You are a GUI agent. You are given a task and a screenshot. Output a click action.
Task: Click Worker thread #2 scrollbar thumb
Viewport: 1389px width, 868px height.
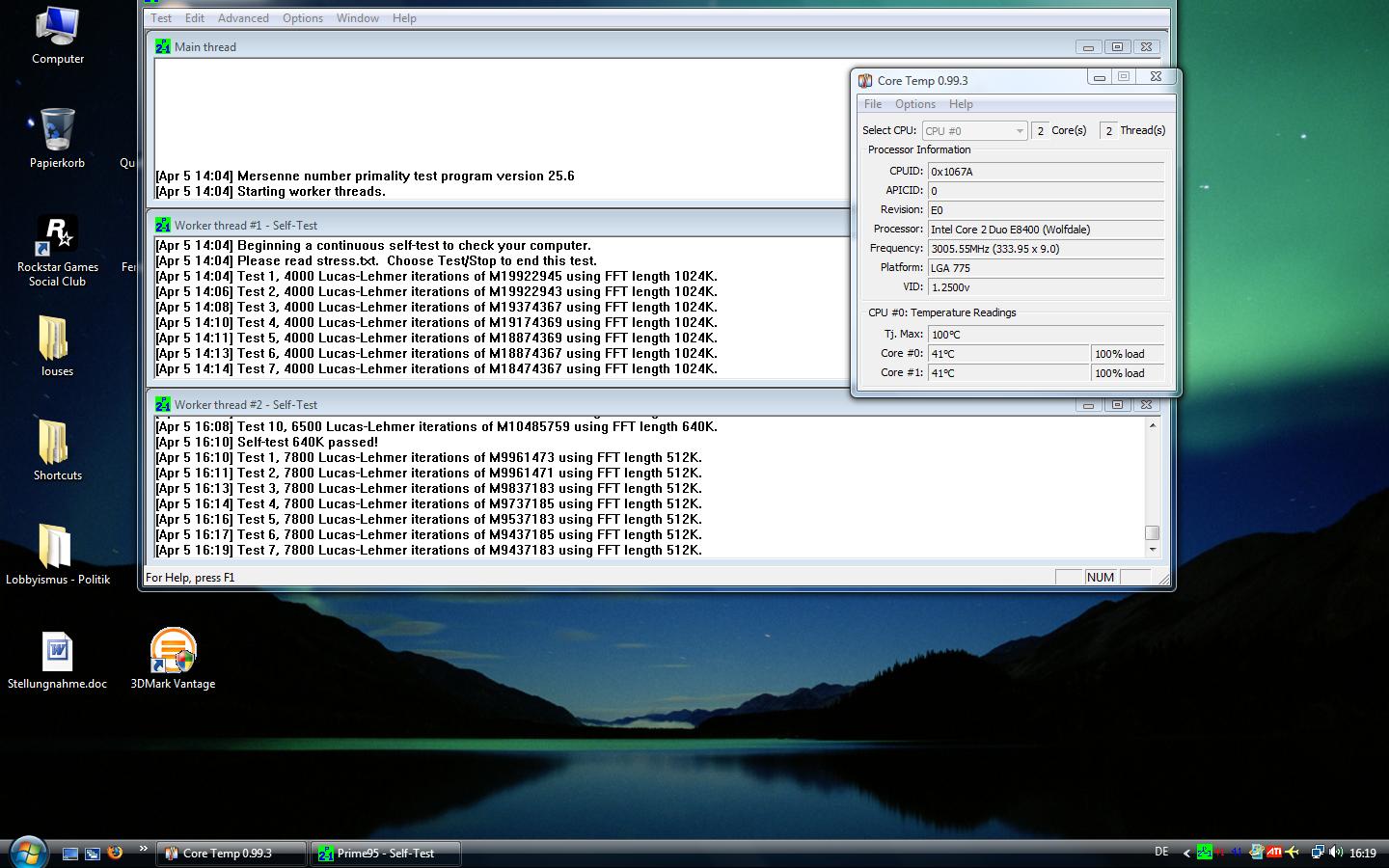coord(1152,533)
